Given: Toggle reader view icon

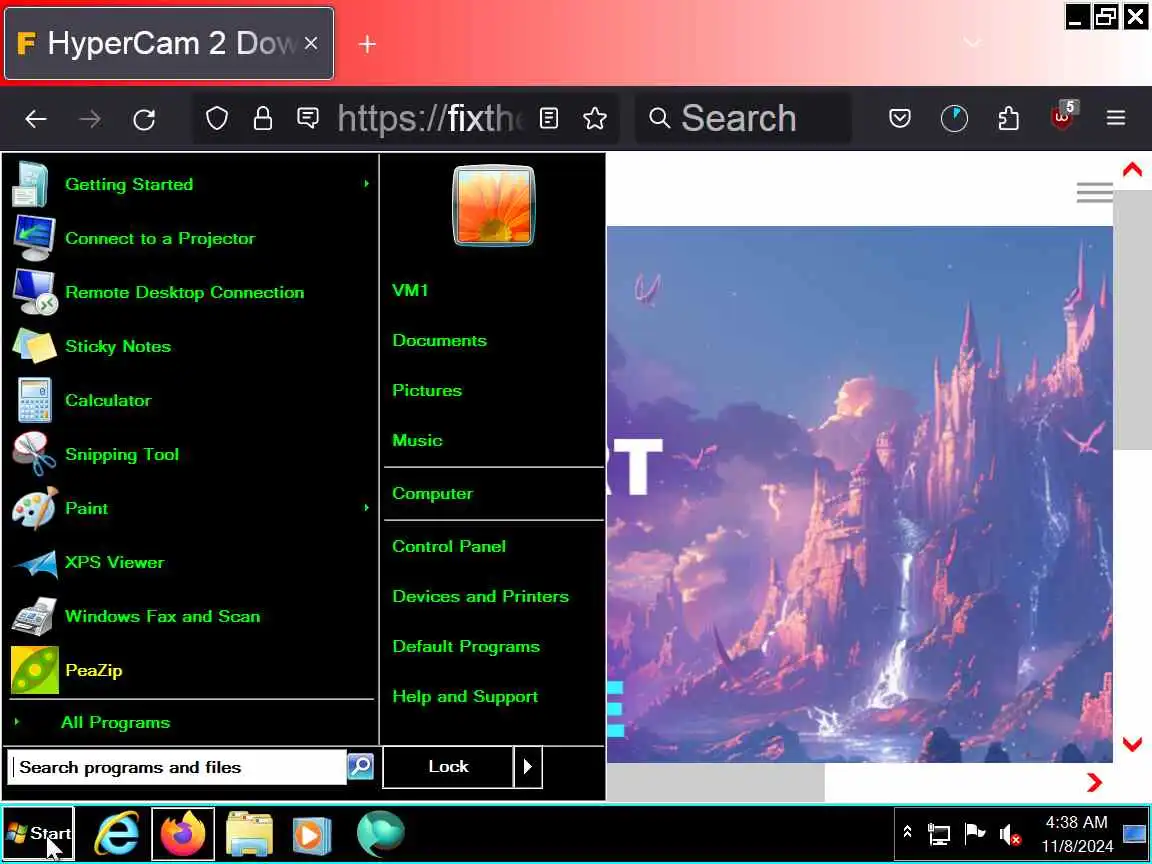Looking at the screenshot, I should [x=549, y=118].
